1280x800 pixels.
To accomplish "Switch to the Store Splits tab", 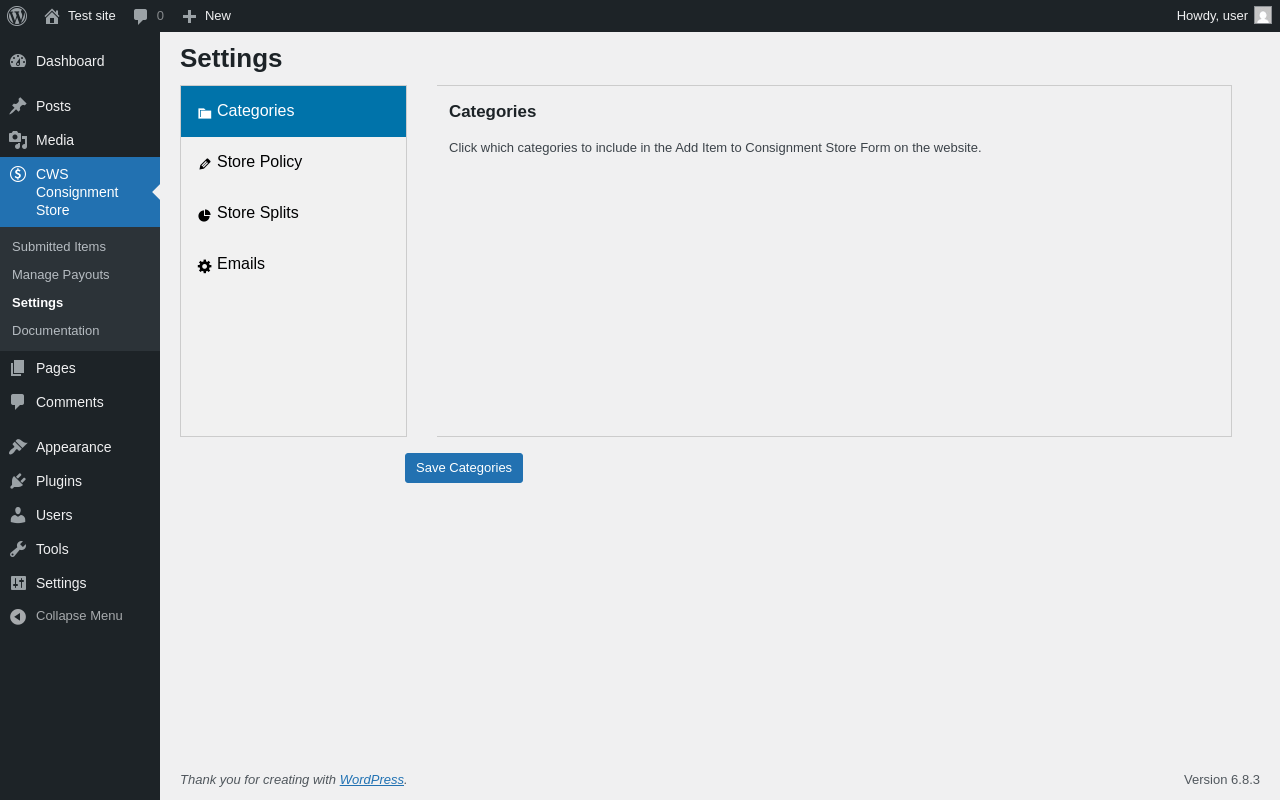I will tap(293, 213).
